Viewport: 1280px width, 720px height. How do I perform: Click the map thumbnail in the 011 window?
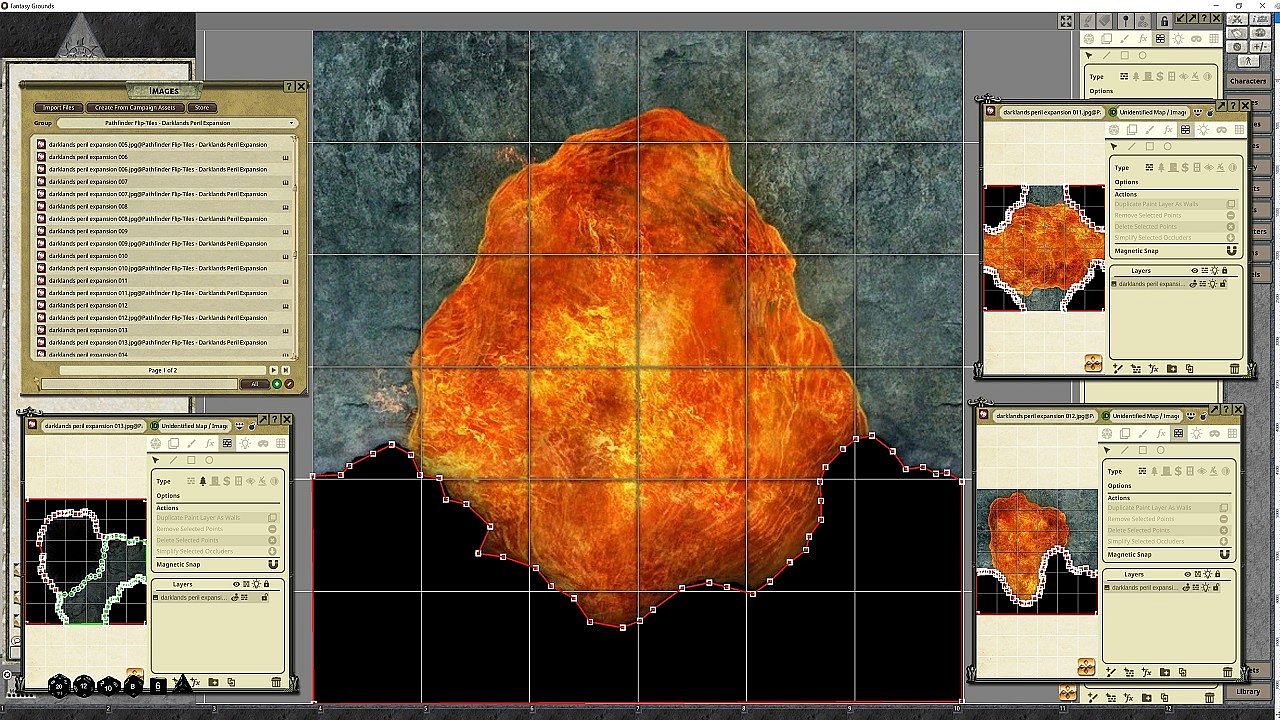pos(1045,248)
